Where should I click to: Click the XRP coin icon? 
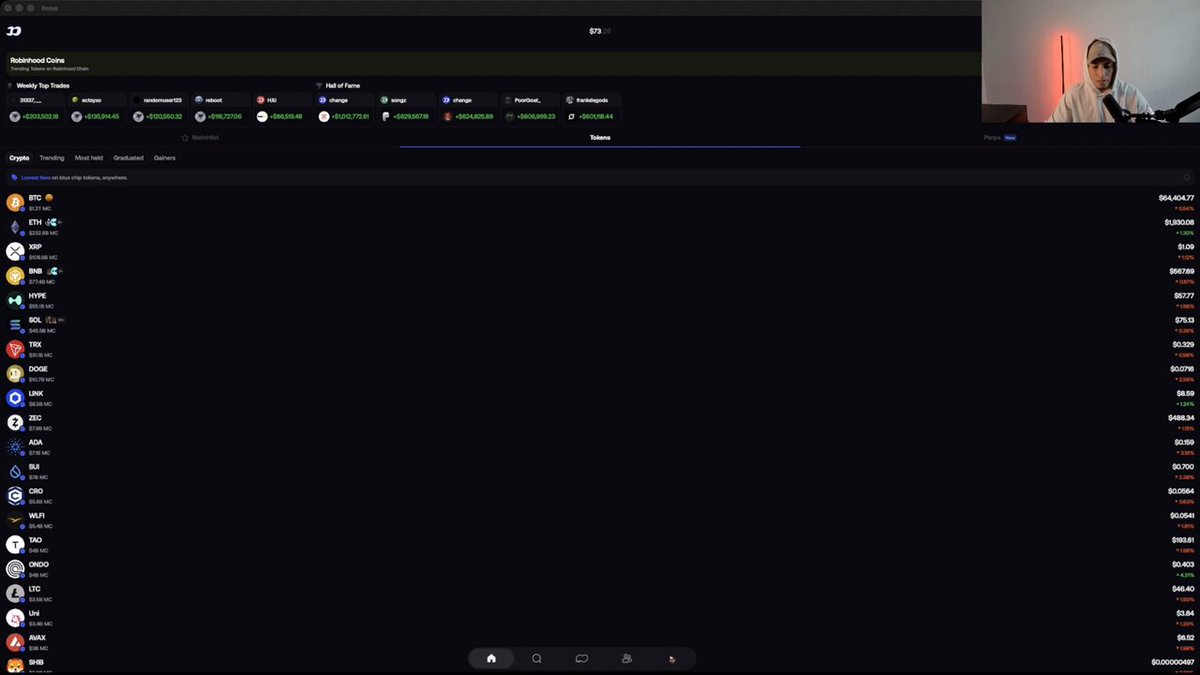[x=15, y=252]
